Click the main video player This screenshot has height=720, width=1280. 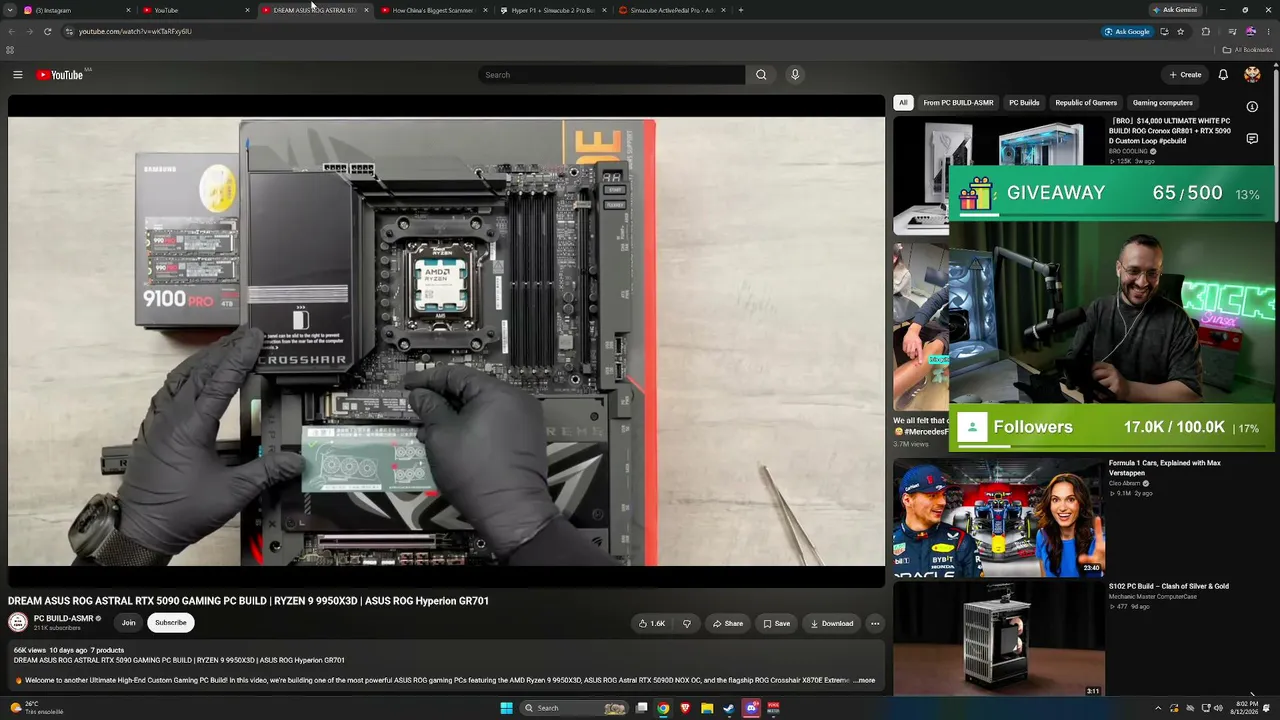tap(446, 341)
